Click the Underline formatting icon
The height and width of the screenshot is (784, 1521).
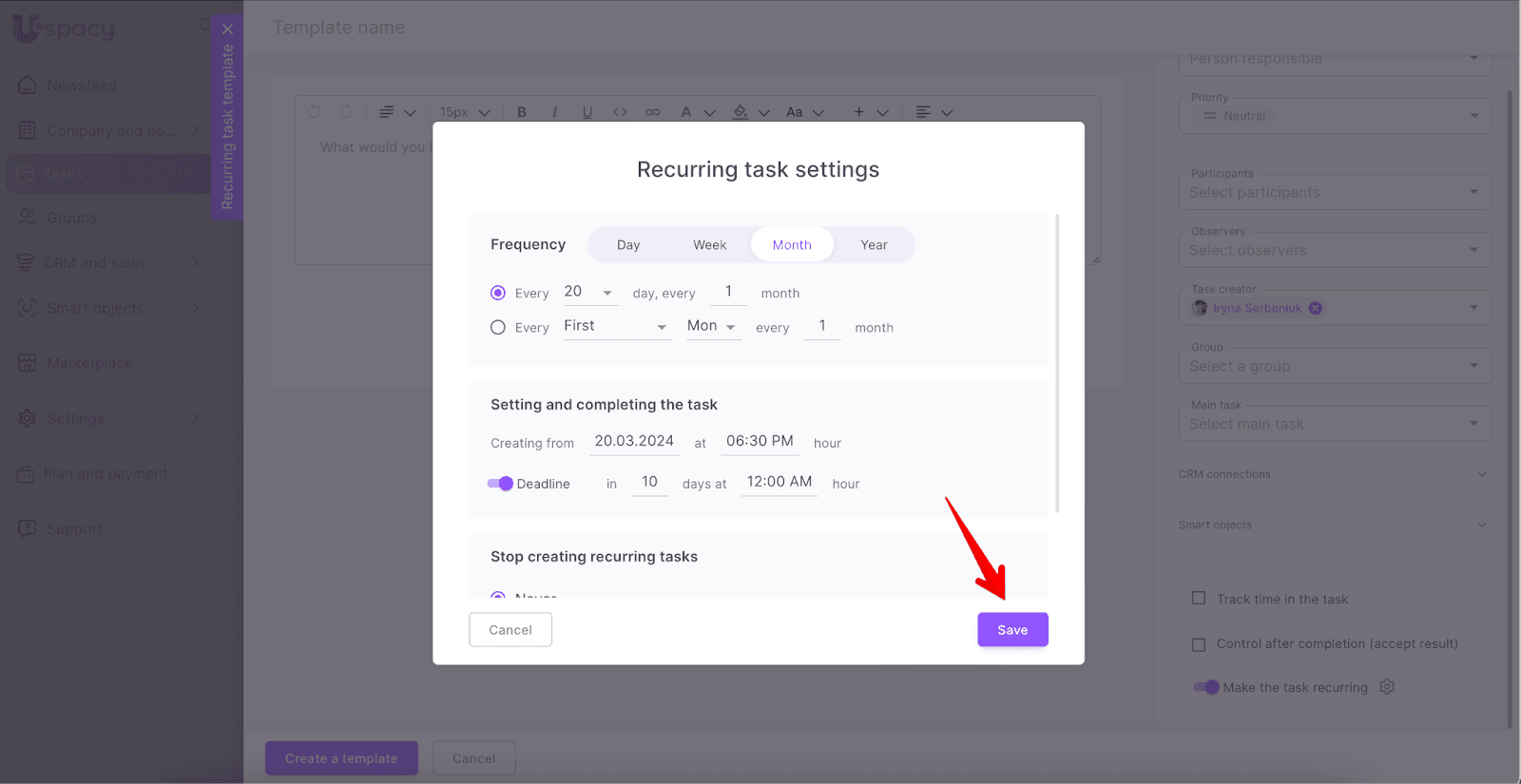point(587,112)
